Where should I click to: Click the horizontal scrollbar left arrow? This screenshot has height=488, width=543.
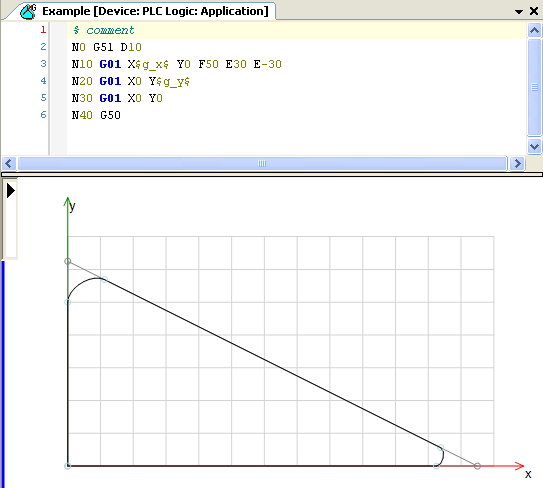tap(9, 163)
